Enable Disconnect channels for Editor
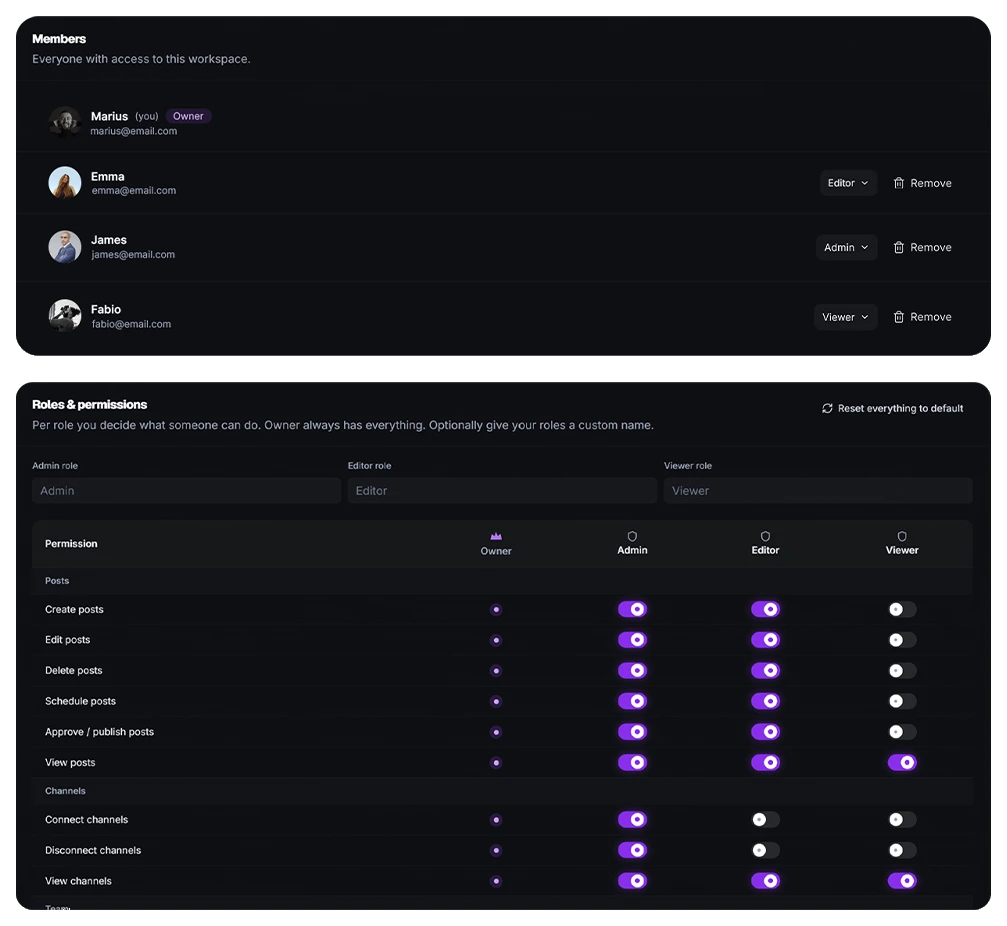The image size is (1007, 926). pyautogui.click(x=765, y=850)
